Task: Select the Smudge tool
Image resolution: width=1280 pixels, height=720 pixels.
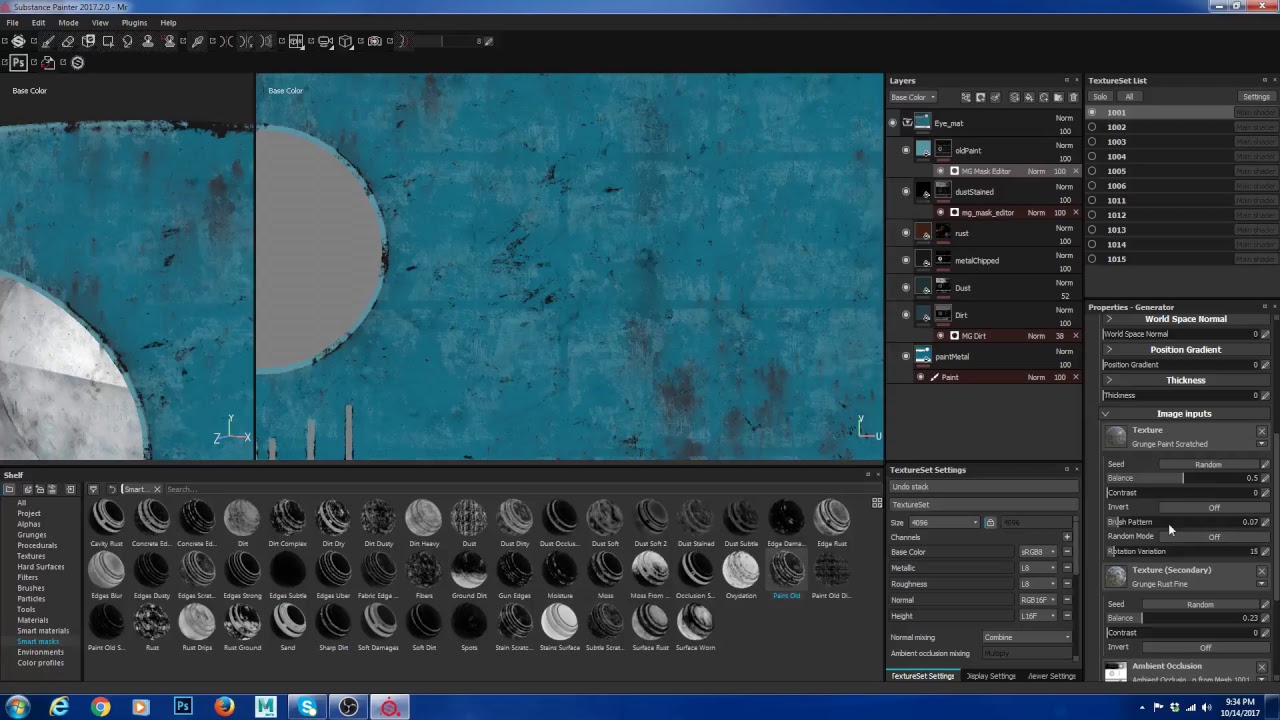Action: click(128, 41)
